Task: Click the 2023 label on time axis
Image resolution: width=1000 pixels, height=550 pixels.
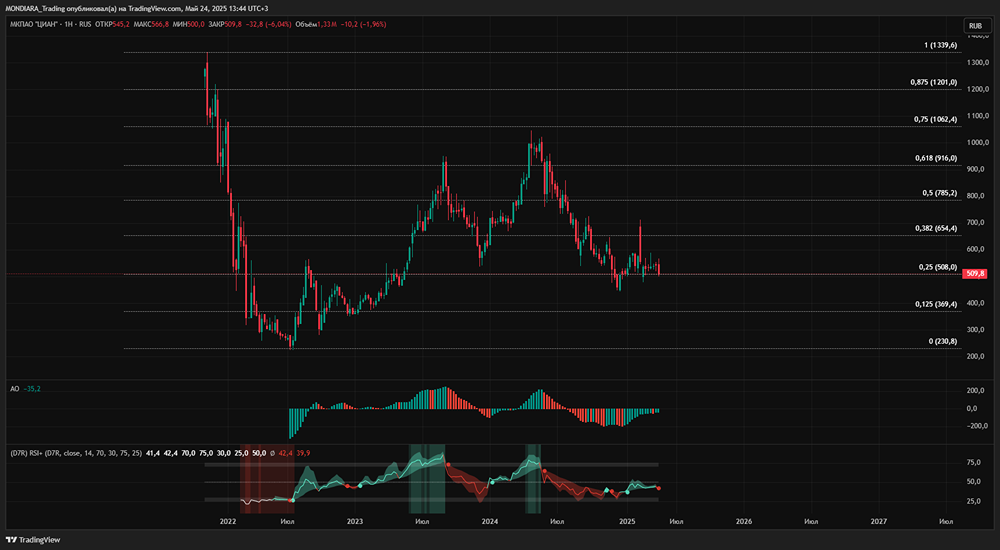Action: [x=355, y=521]
